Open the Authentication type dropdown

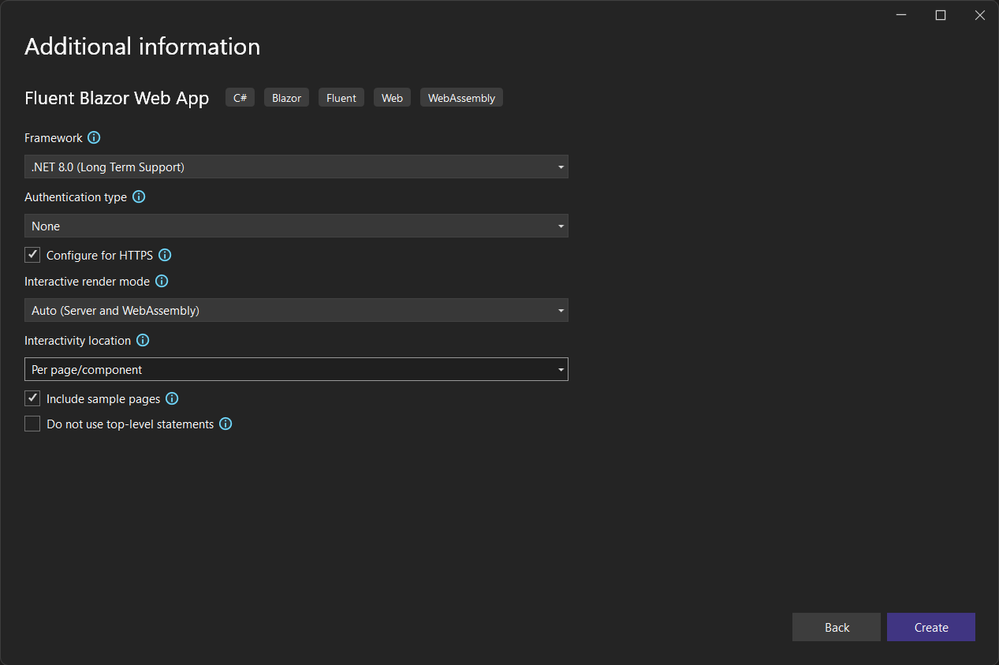click(x=296, y=226)
